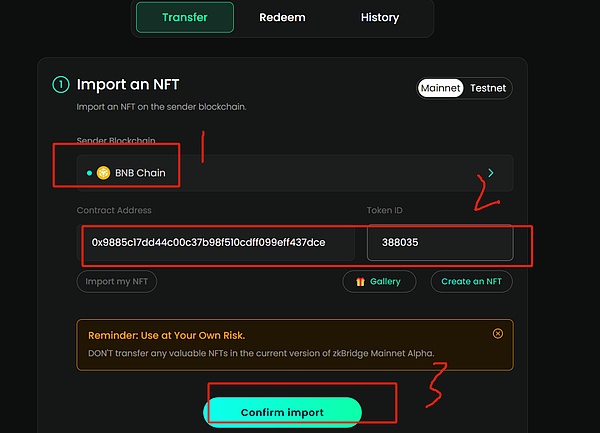Click the green status dot beside BNB Chain

[89, 173]
